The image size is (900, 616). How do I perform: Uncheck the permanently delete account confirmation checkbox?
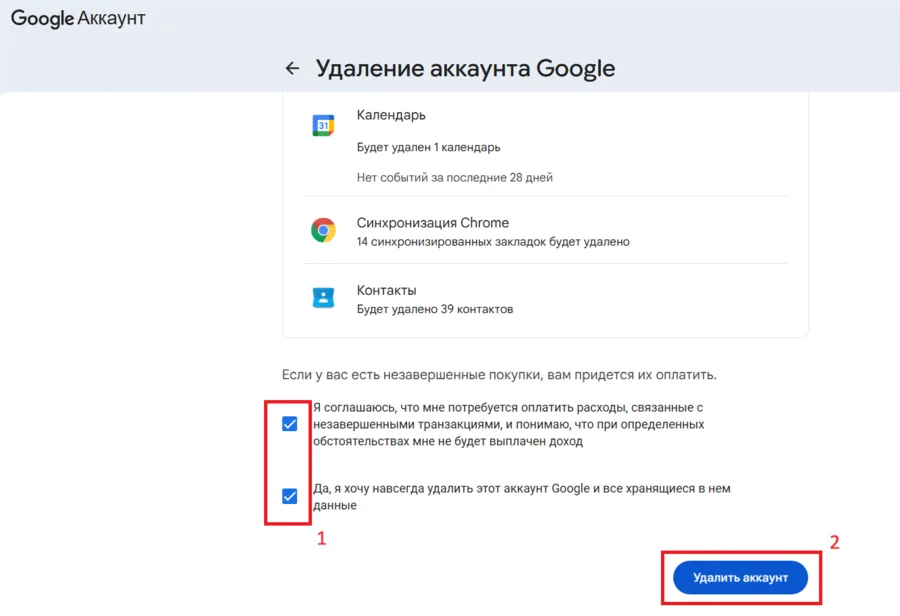(290, 496)
